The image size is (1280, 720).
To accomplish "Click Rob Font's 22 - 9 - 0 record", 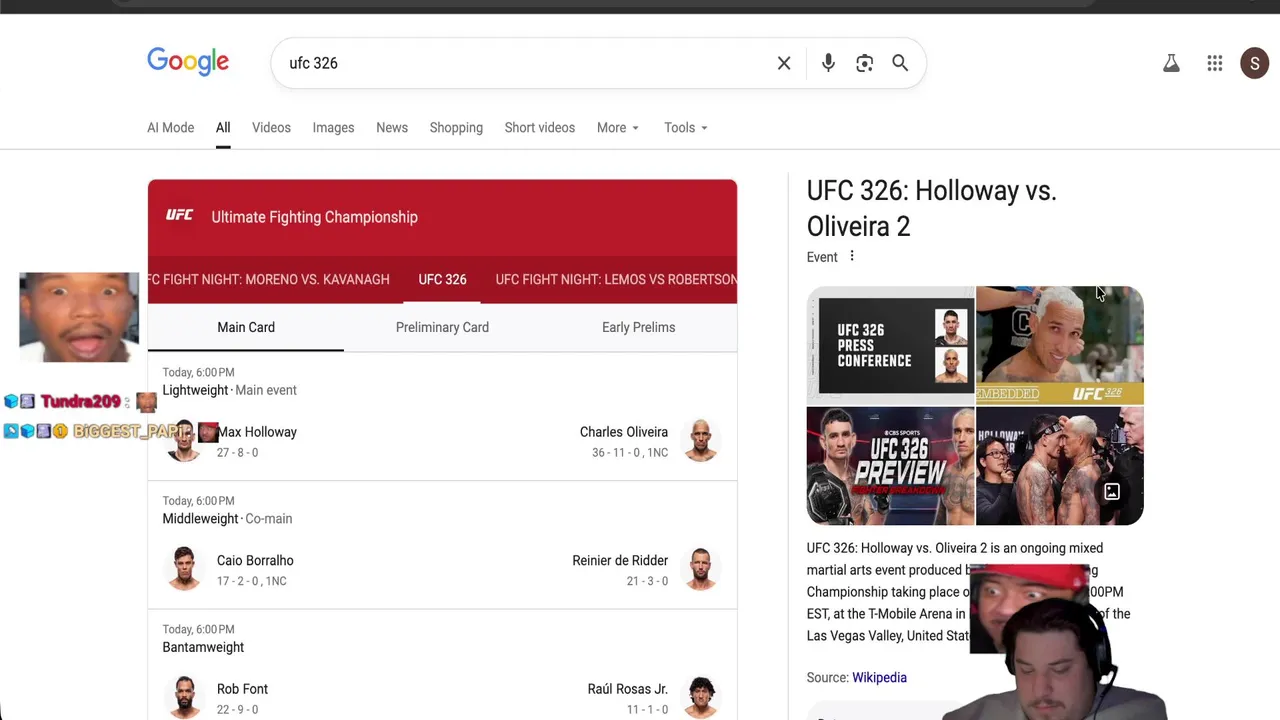I will (x=238, y=710).
